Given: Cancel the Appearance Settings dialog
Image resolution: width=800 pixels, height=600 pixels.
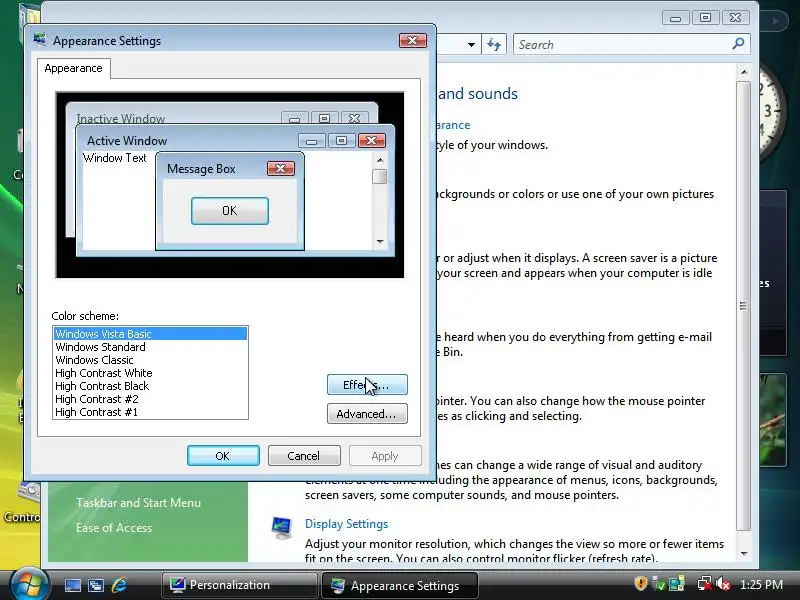Looking at the screenshot, I should [304, 456].
